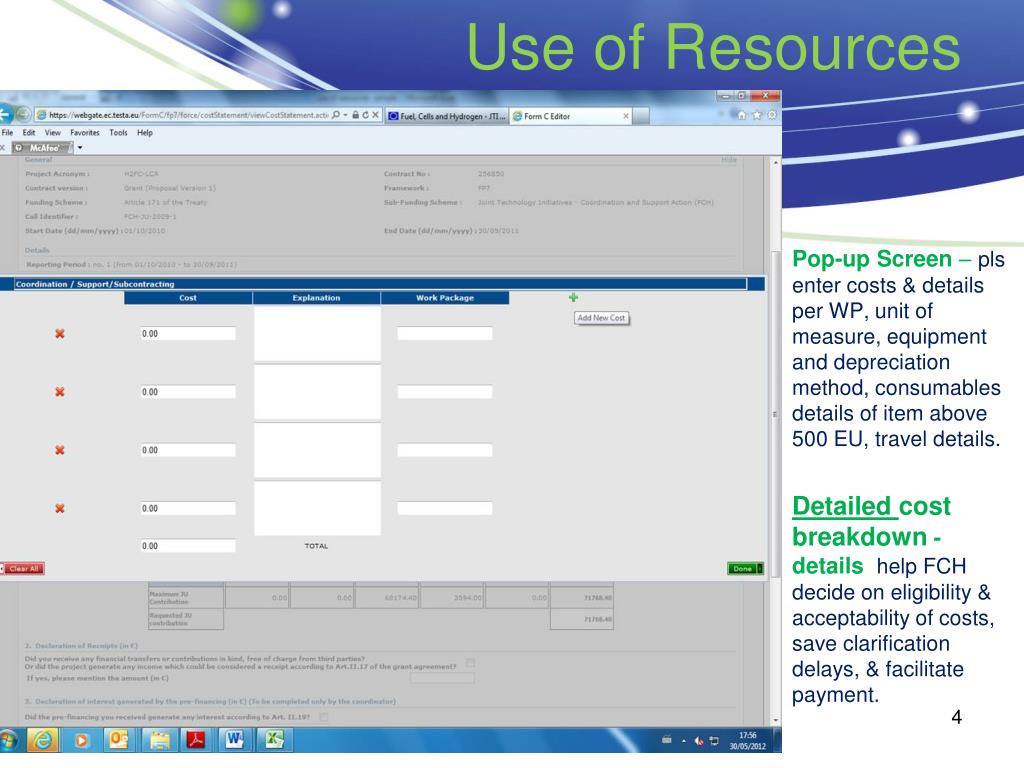
Task: Stop loading with the address bar X
Action: (376, 115)
